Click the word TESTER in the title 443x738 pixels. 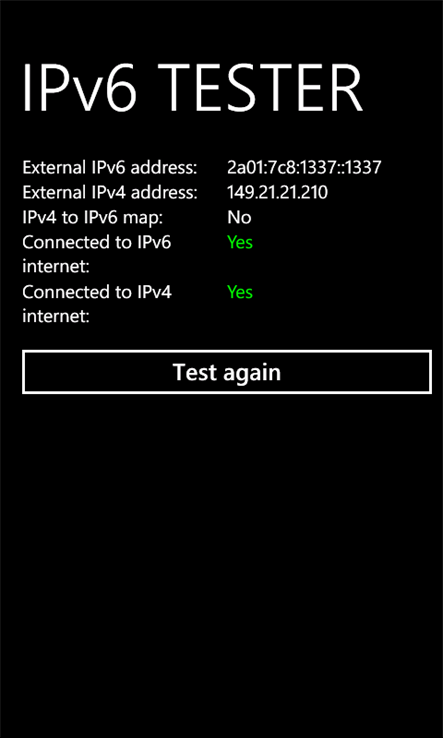click(x=258, y=89)
